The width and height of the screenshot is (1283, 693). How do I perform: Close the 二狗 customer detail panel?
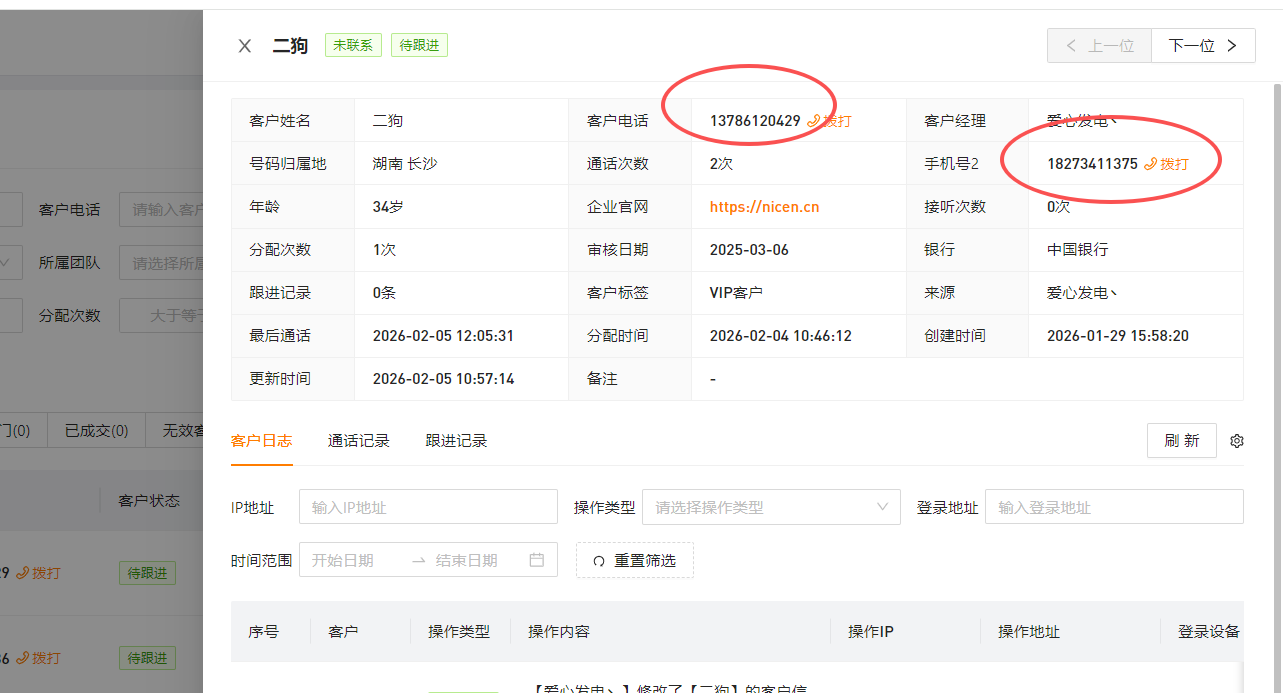tap(245, 46)
